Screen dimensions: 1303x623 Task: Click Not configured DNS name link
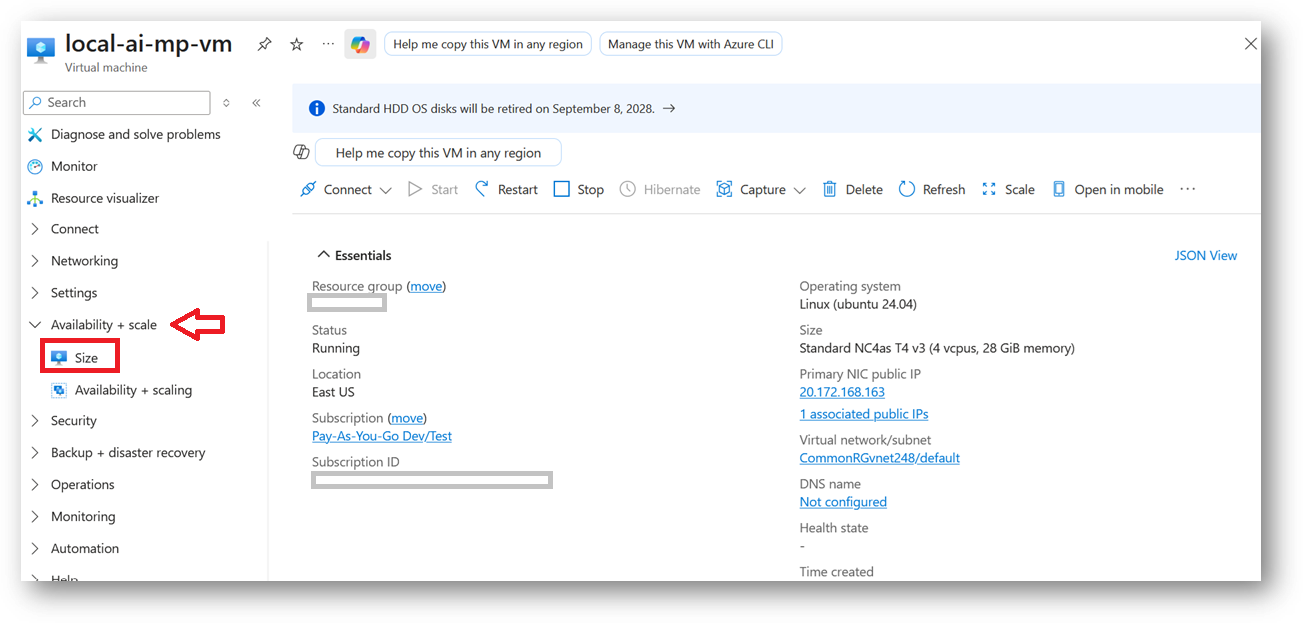tap(843, 502)
